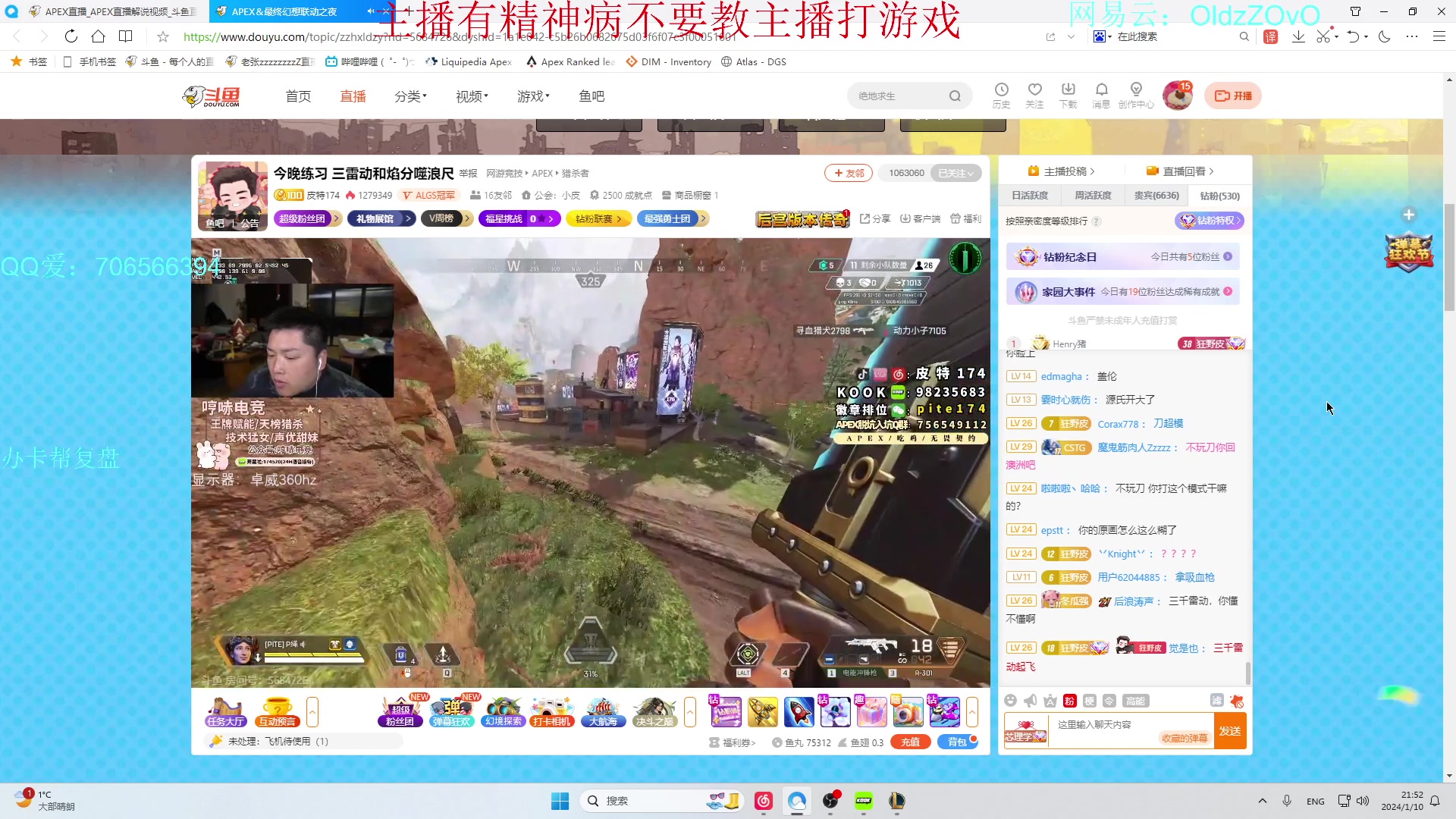
Task: Expand the task icons arrow beside 互动预言
Action: click(312, 713)
